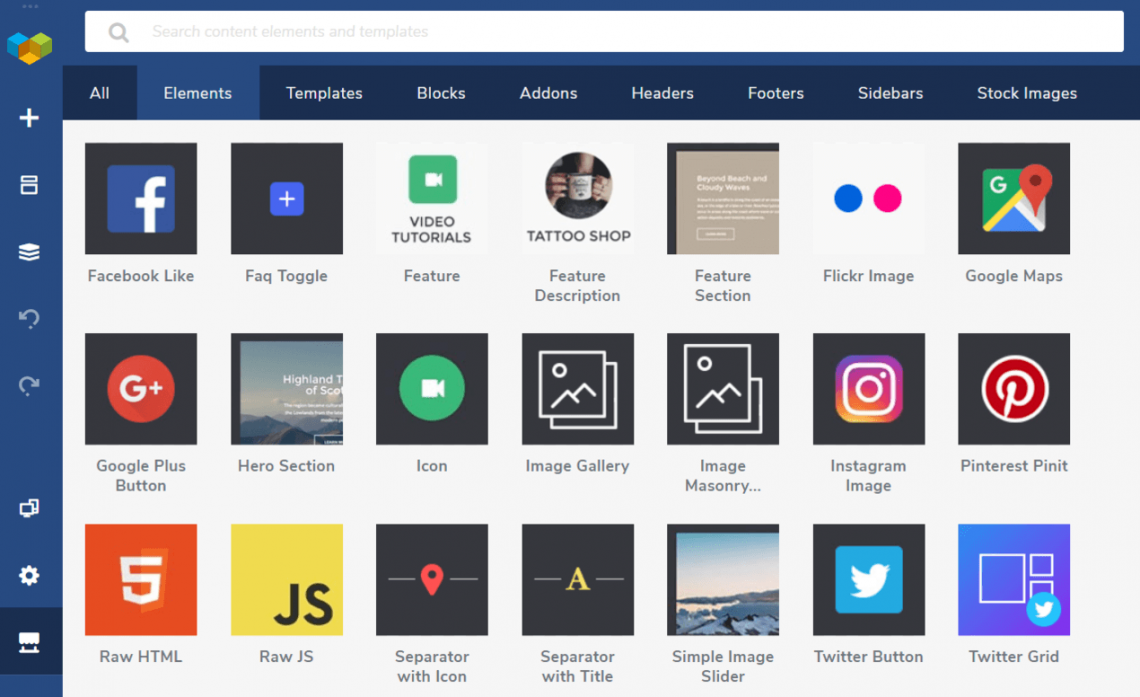Select the Addons tab

548,92
